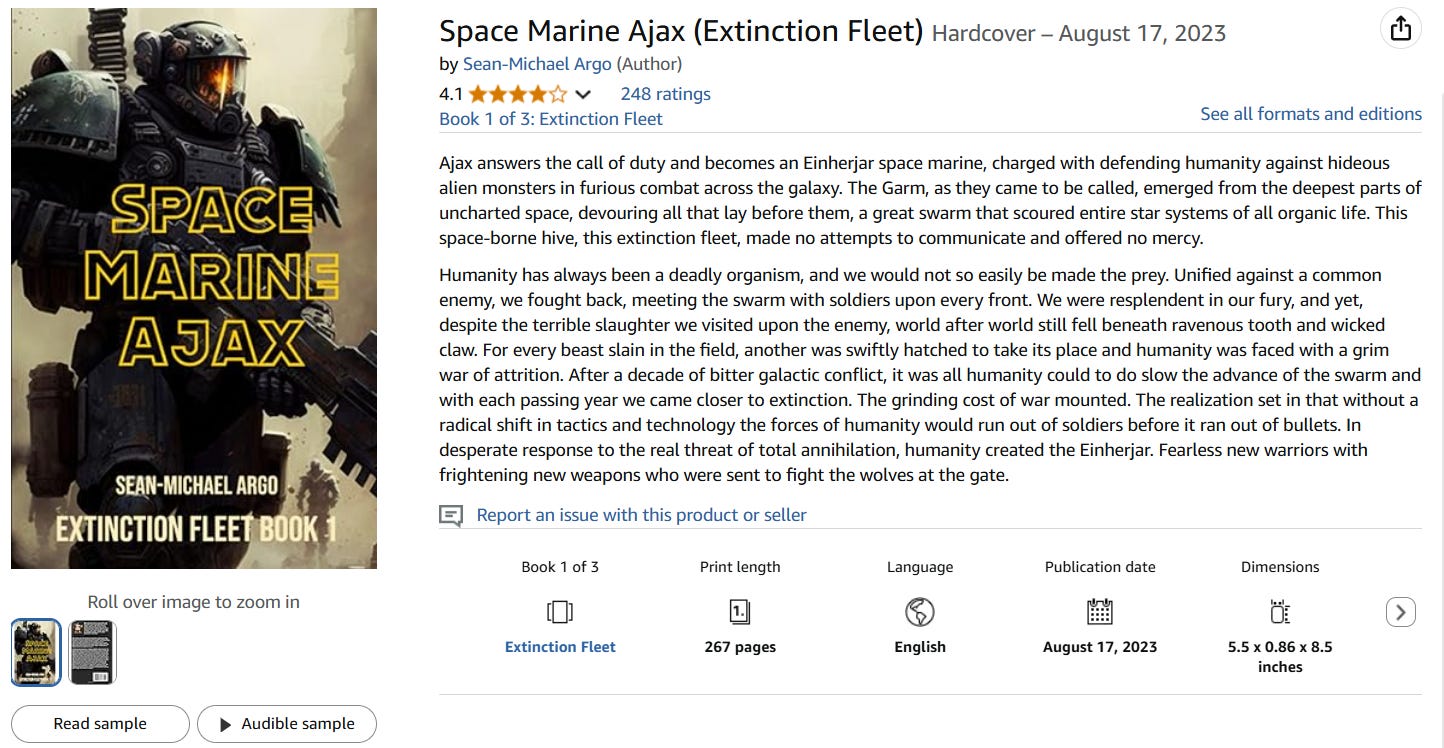Open Book 1 of 3: Extinction Fleet link
Screen dimensions: 1444x748
(550, 119)
